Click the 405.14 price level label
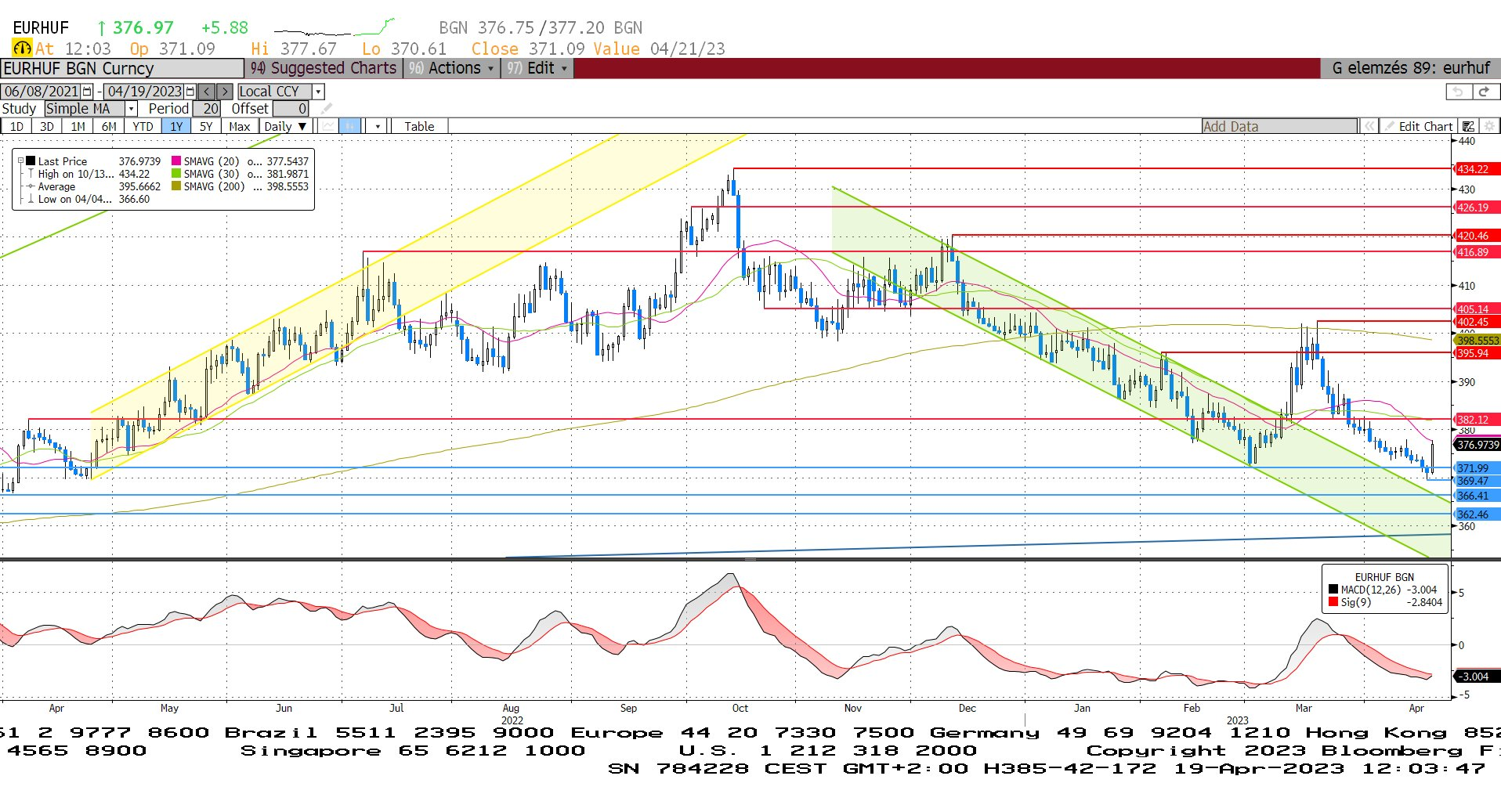Screen dimensions: 1501x812 coord(1476,309)
